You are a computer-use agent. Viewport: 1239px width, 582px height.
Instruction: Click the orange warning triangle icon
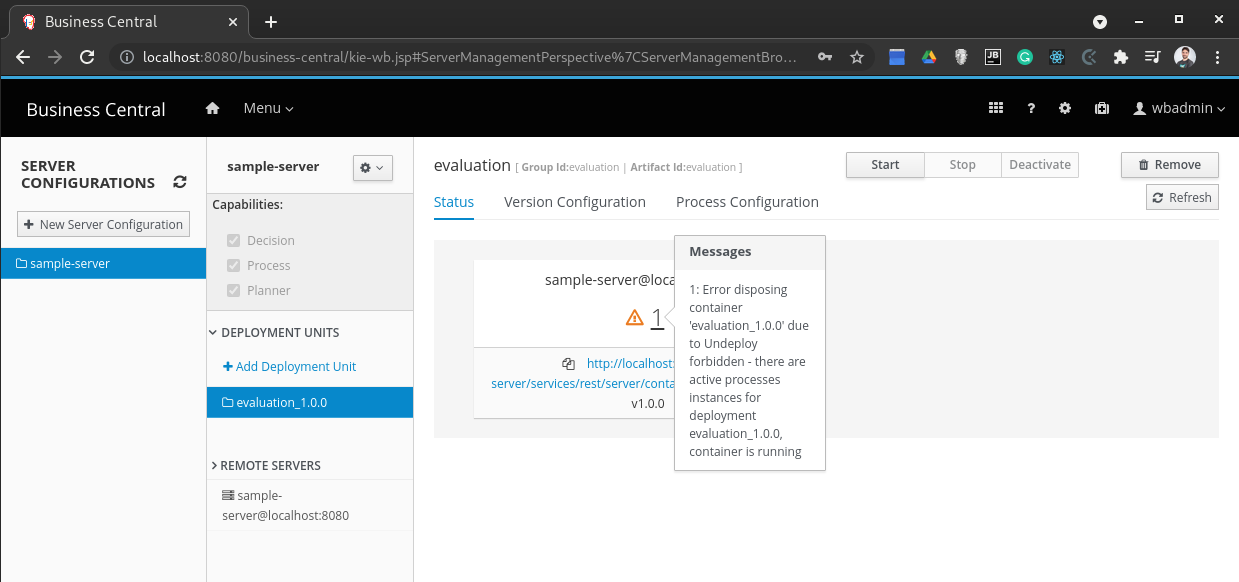[634, 318]
